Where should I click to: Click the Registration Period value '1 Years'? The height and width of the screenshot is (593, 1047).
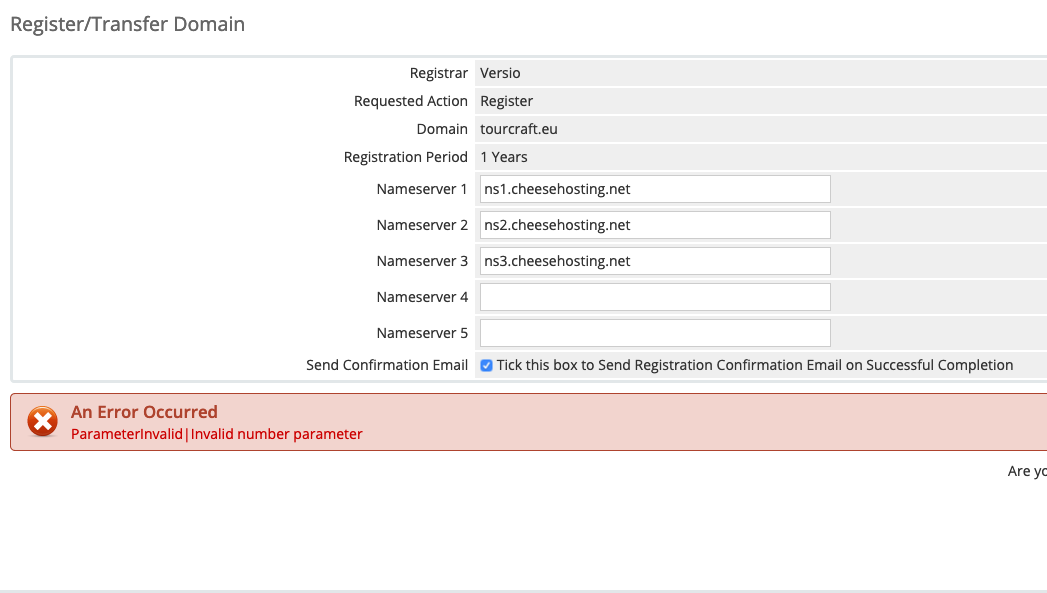[503, 157]
